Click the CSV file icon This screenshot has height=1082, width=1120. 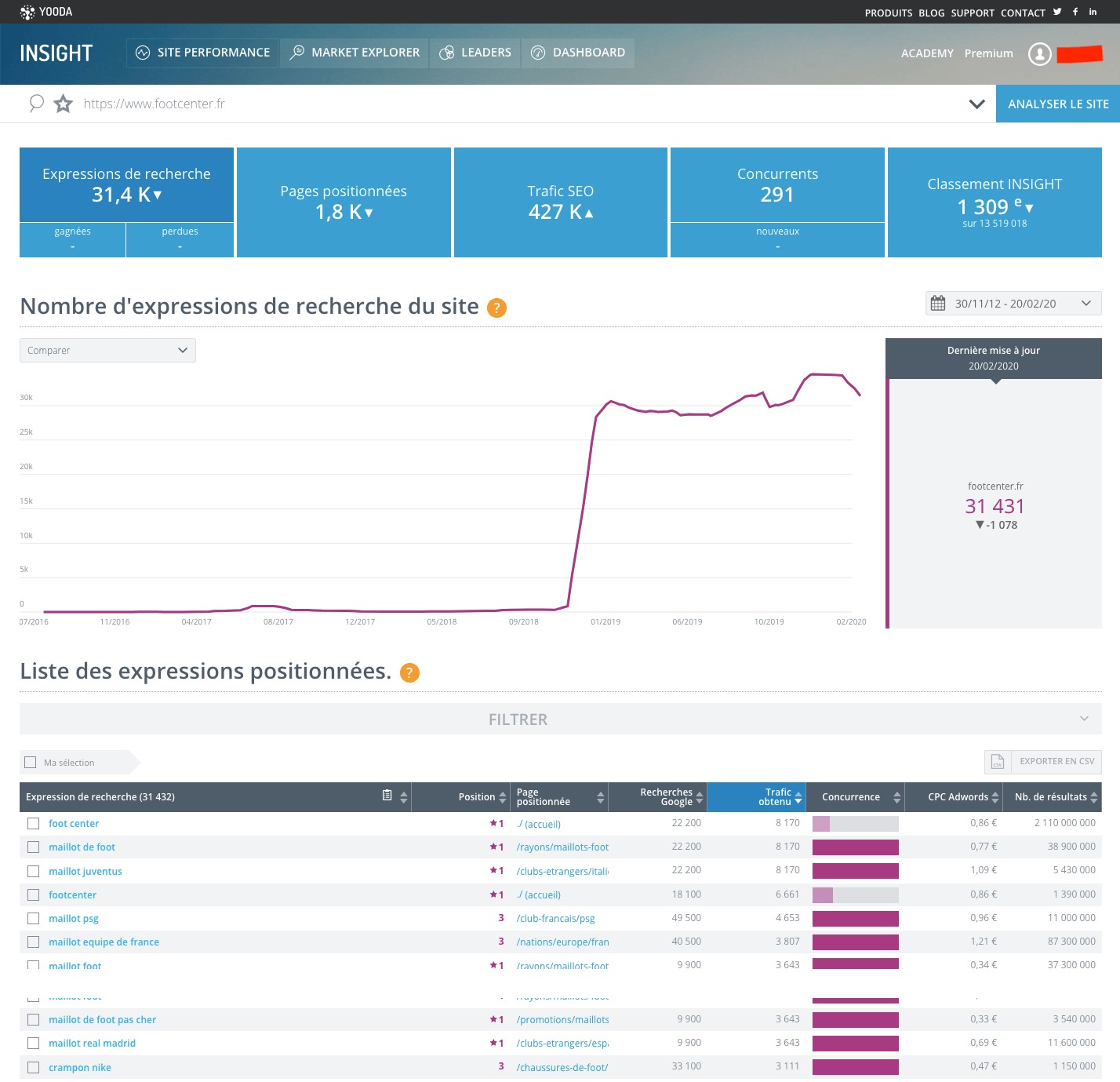point(998,762)
